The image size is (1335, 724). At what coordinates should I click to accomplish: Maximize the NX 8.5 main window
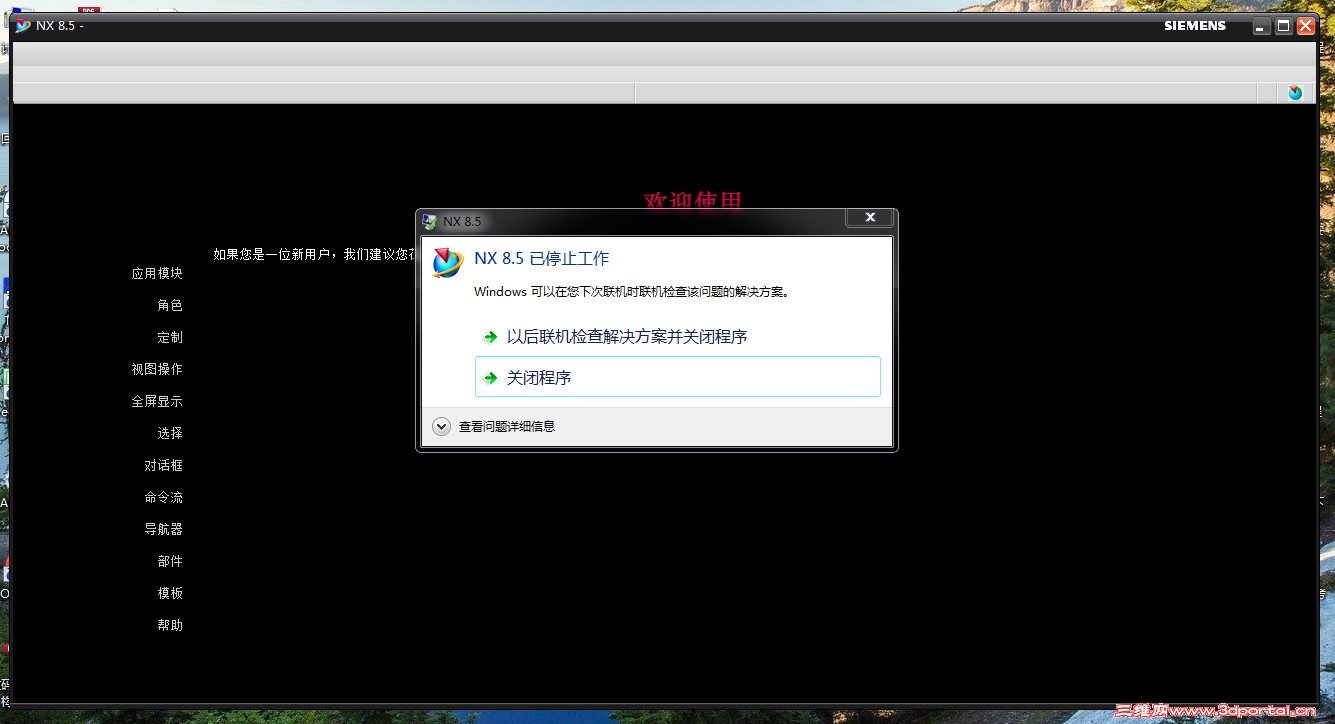coord(1284,26)
